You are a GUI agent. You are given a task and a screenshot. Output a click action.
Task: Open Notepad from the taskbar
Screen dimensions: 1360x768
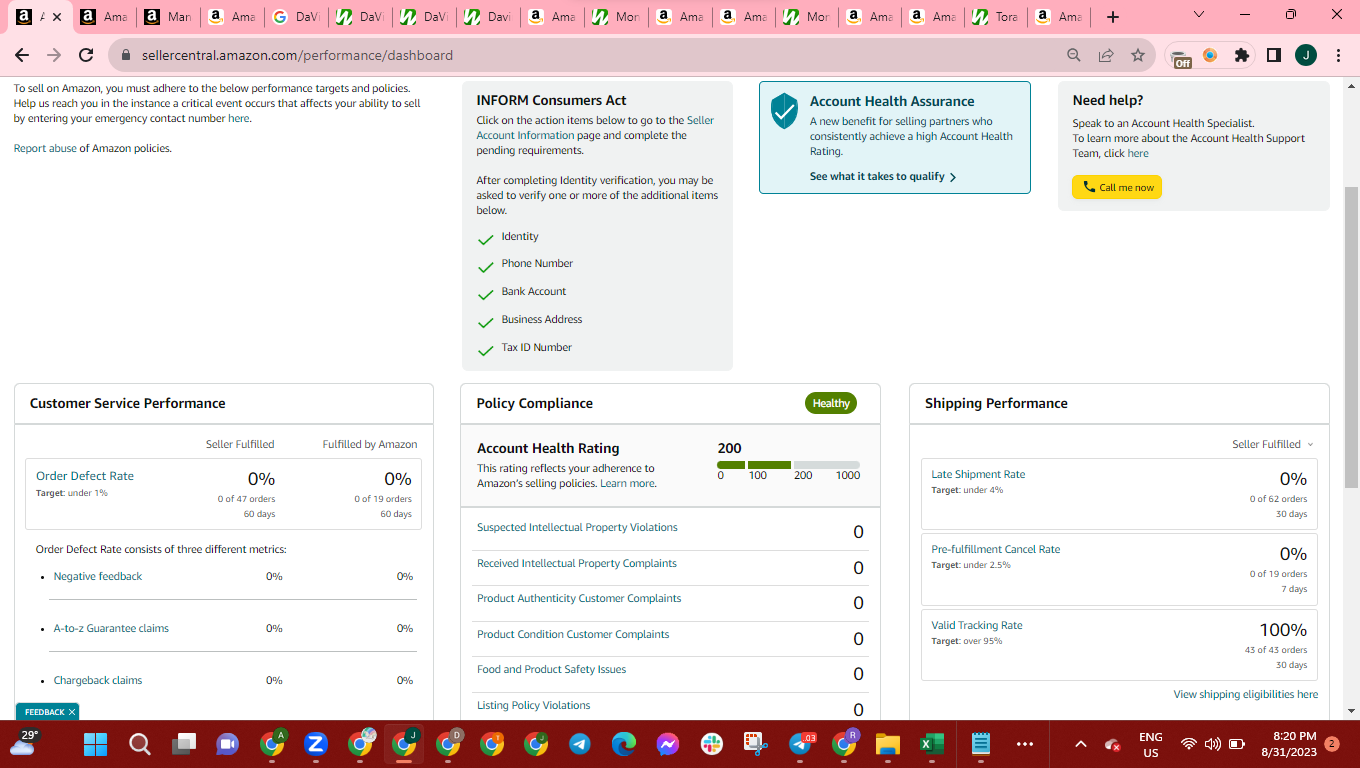(981, 744)
